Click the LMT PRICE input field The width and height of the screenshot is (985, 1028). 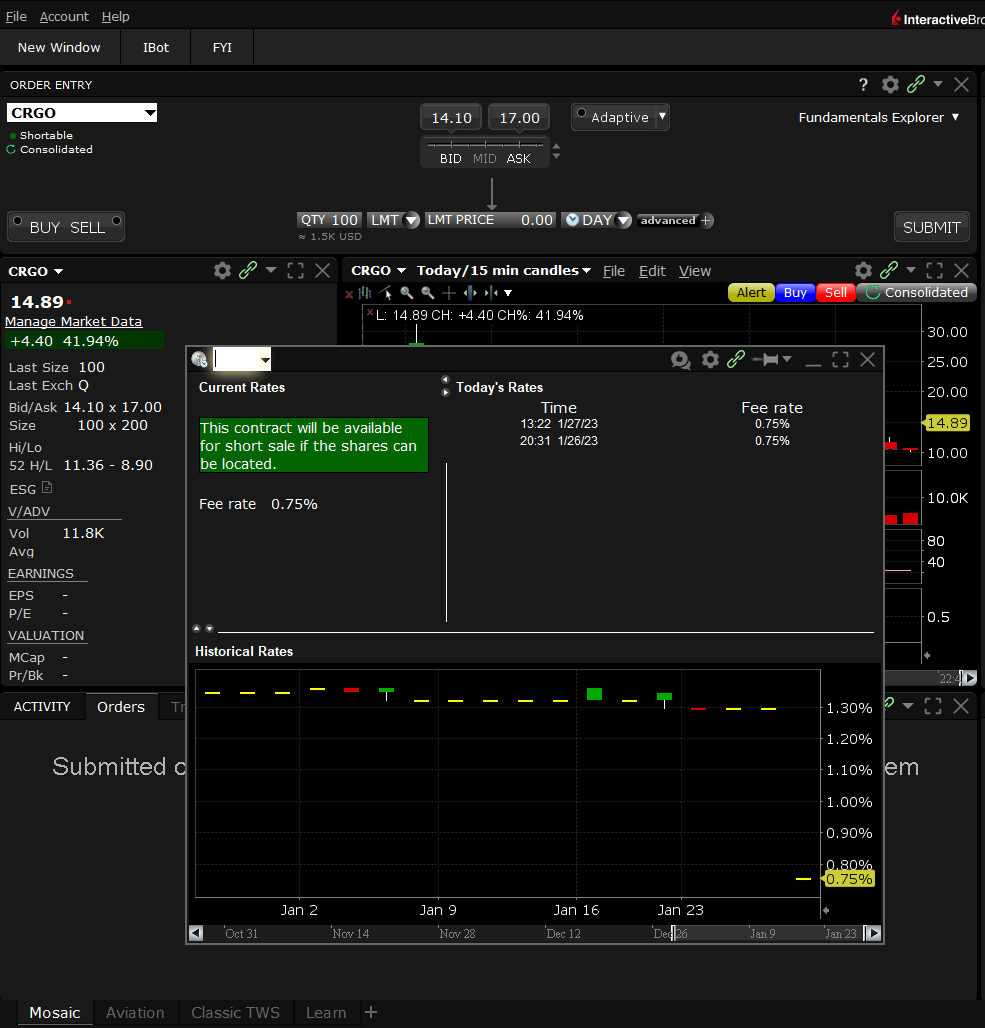490,220
